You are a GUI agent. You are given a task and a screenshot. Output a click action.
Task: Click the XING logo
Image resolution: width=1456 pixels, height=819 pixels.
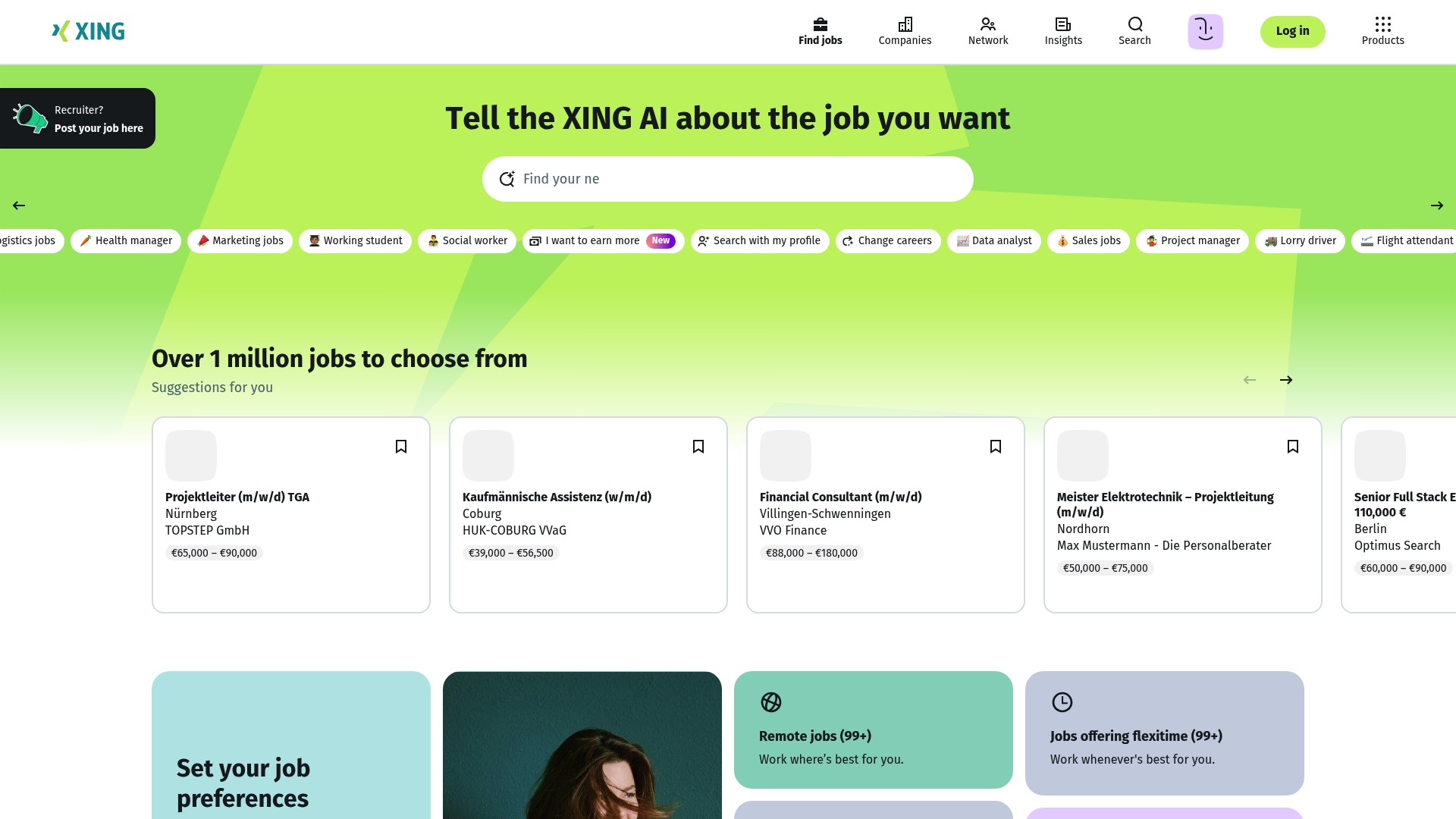coord(89,31)
